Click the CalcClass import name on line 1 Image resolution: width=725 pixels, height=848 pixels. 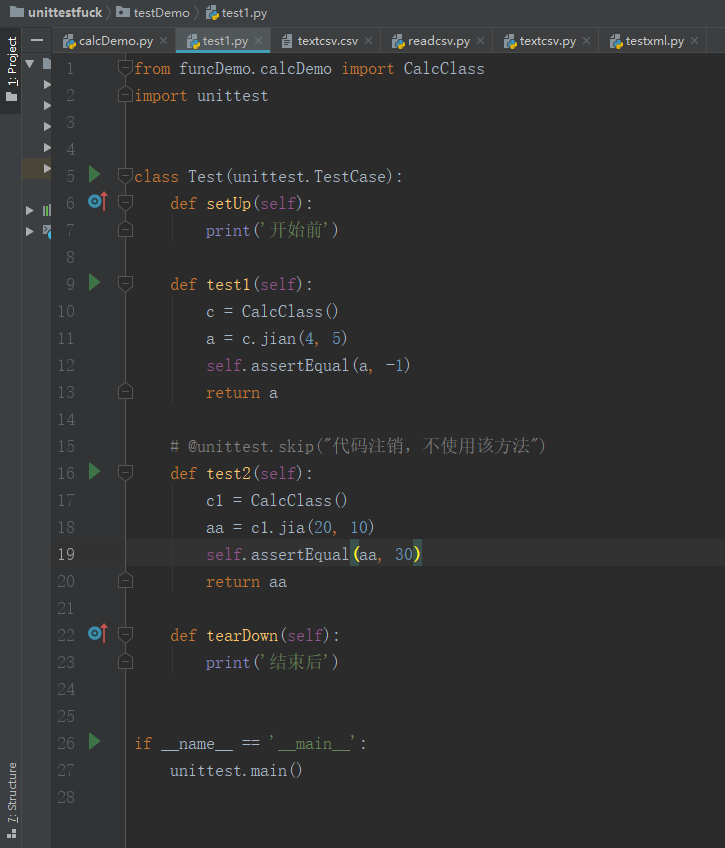coord(444,69)
